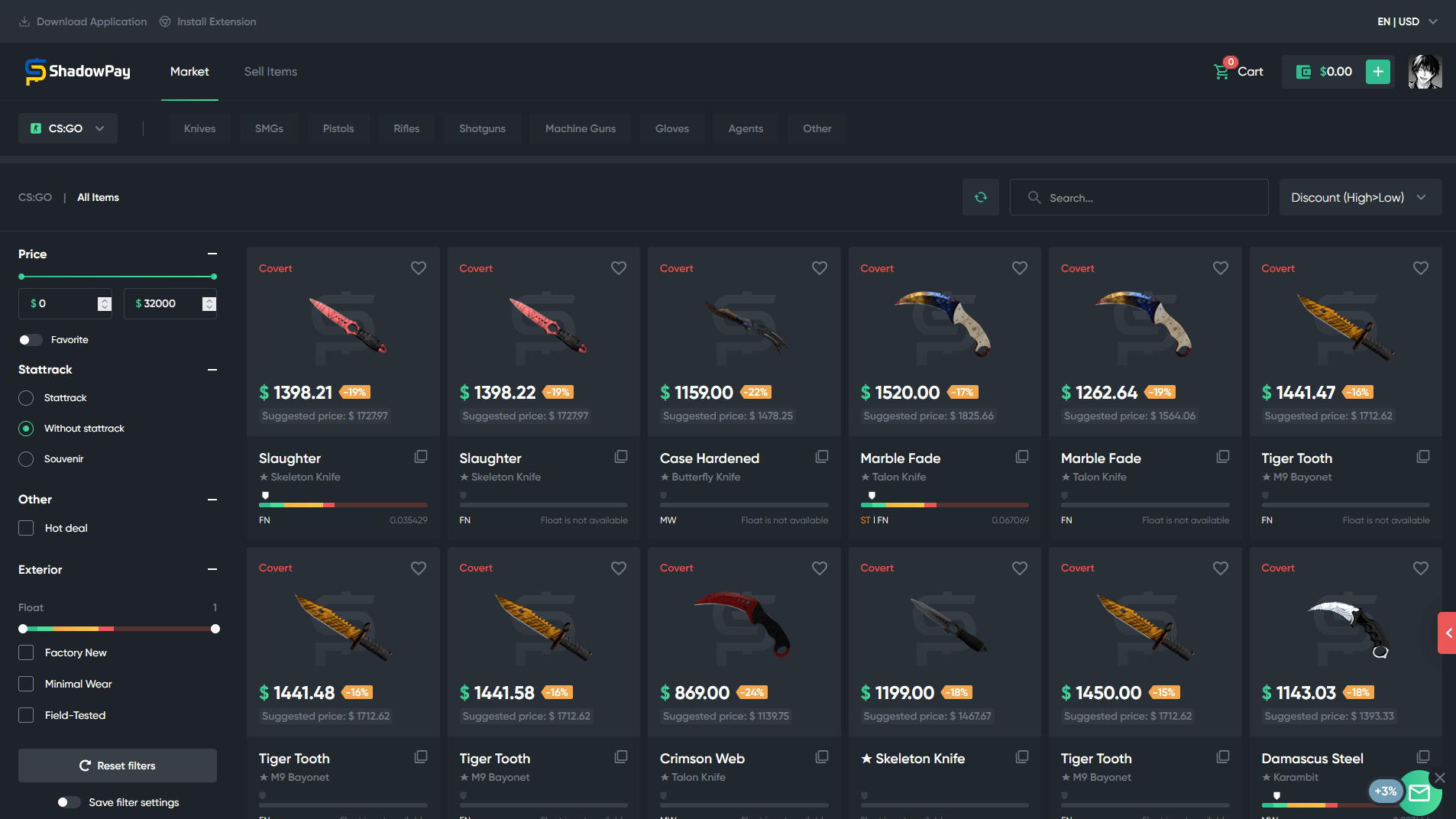The width and height of the screenshot is (1456, 819).
Task: Open the chat support bubble
Action: pyautogui.click(x=1419, y=793)
